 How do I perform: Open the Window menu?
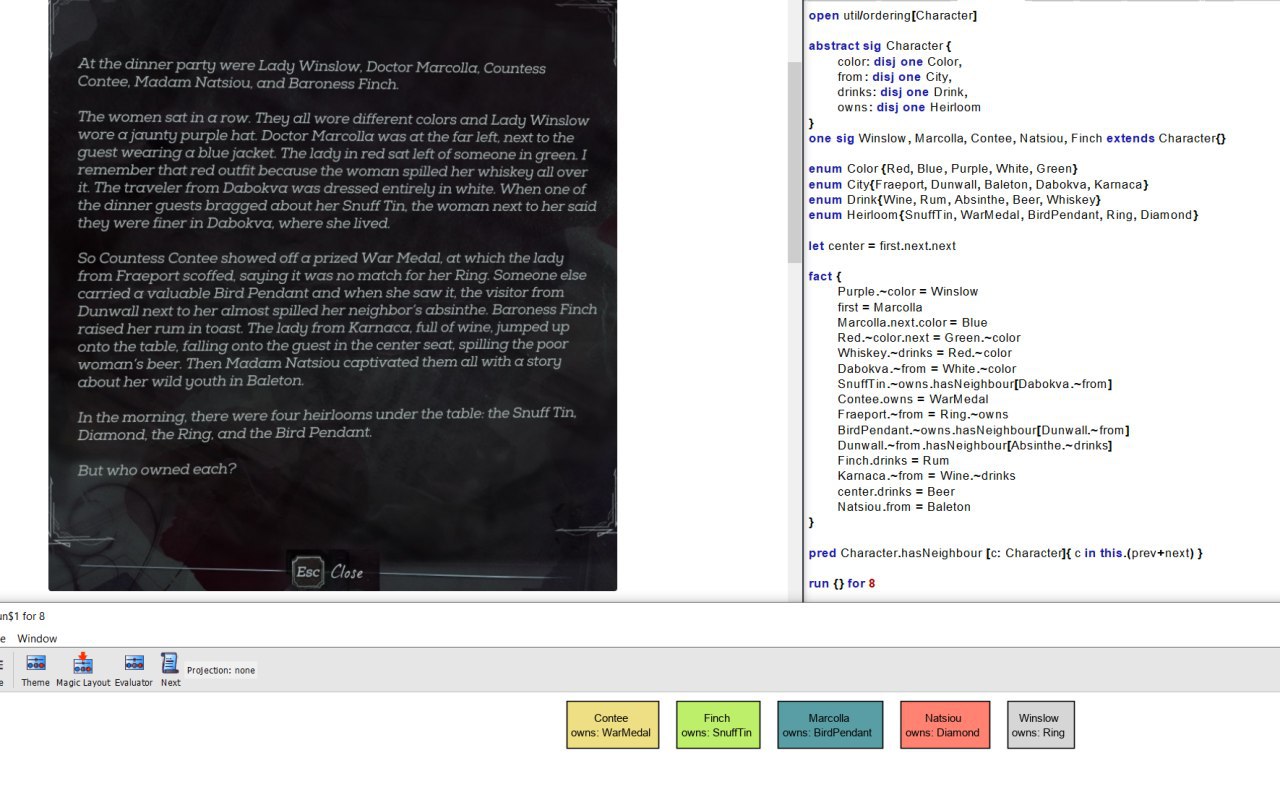point(37,638)
